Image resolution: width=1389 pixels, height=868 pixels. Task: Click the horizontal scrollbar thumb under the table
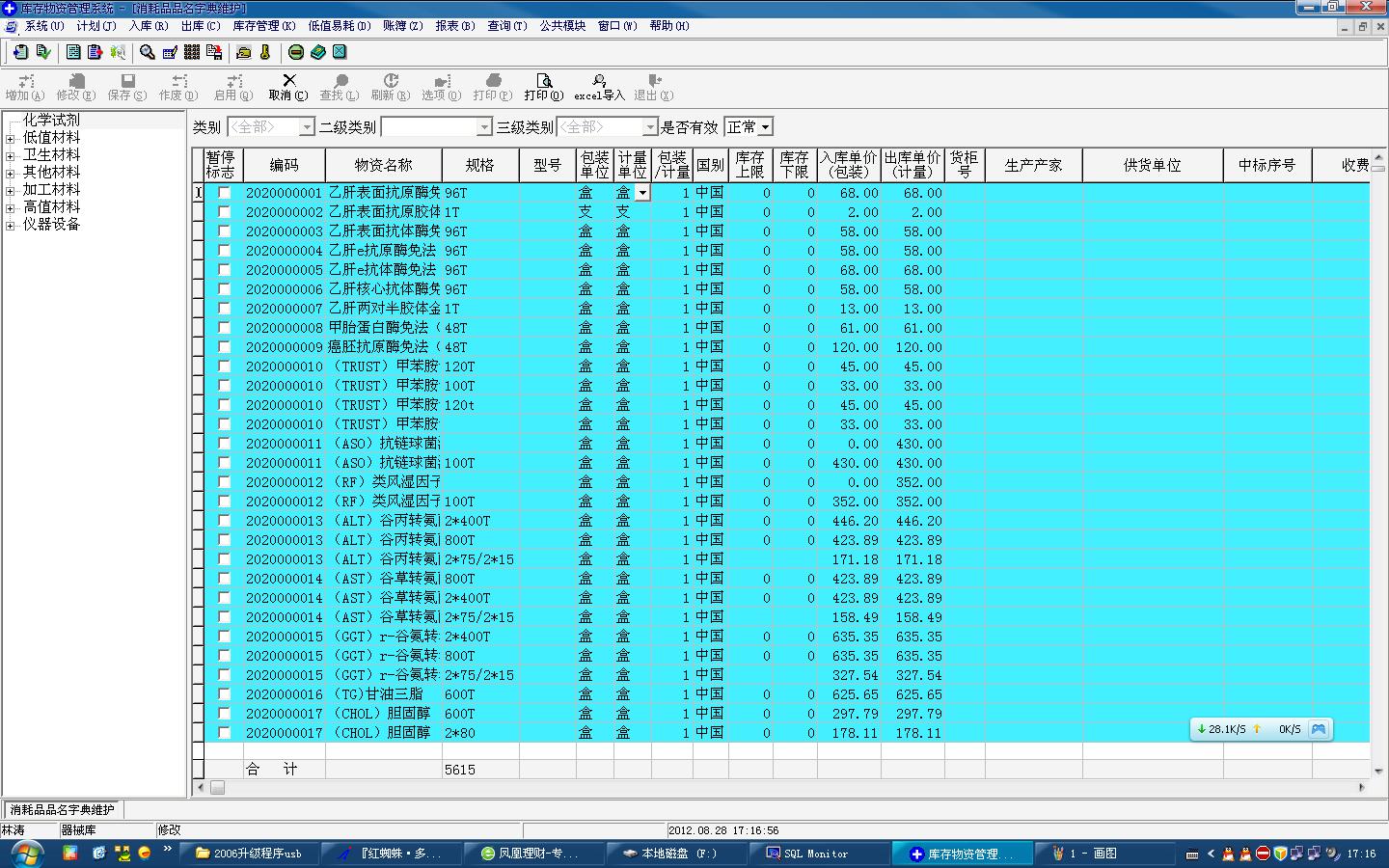point(218,788)
